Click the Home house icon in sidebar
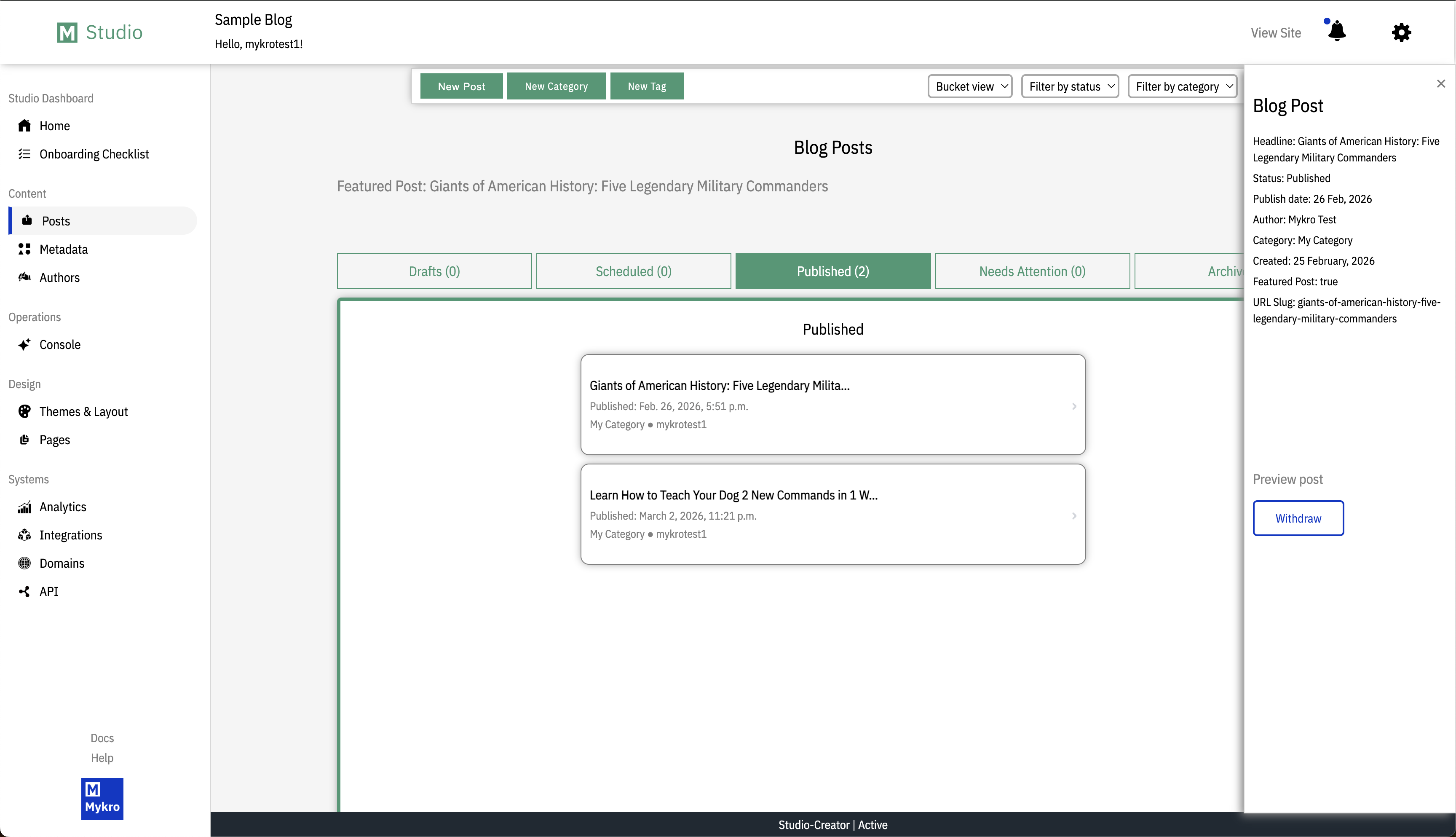1456x837 pixels. tap(24, 125)
